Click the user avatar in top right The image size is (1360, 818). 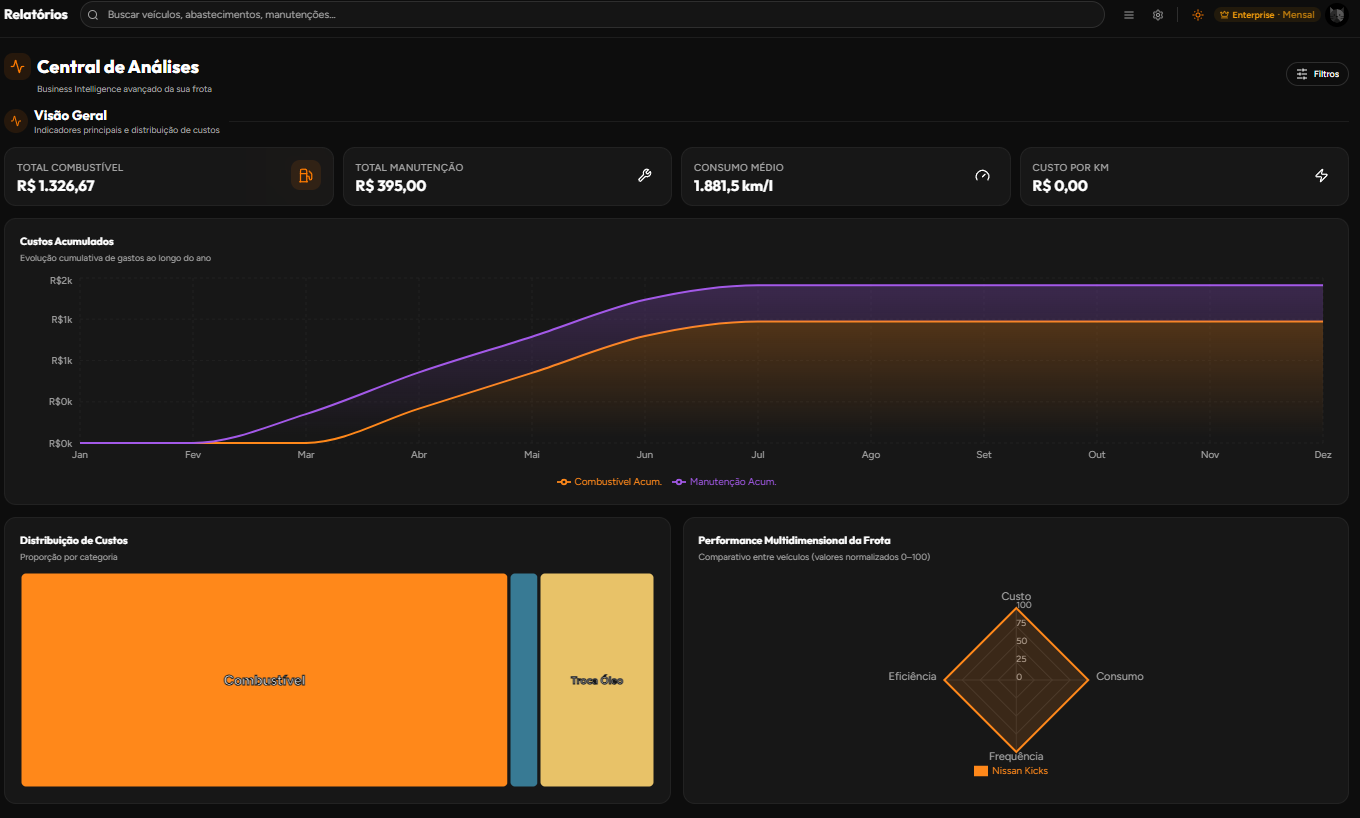(1336, 15)
